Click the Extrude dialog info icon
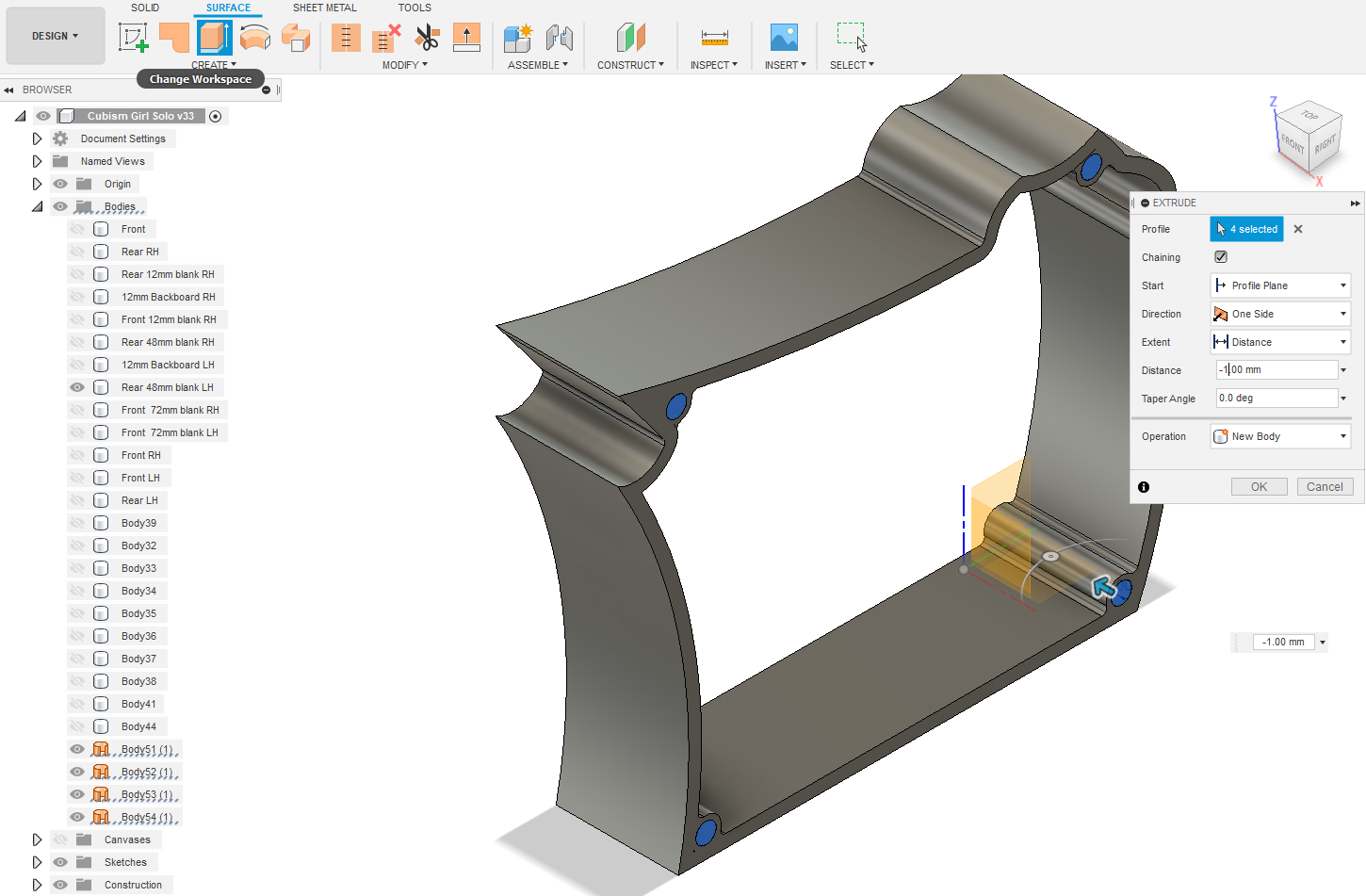This screenshot has width=1366, height=896. pyautogui.click(x=1144, y=487)
